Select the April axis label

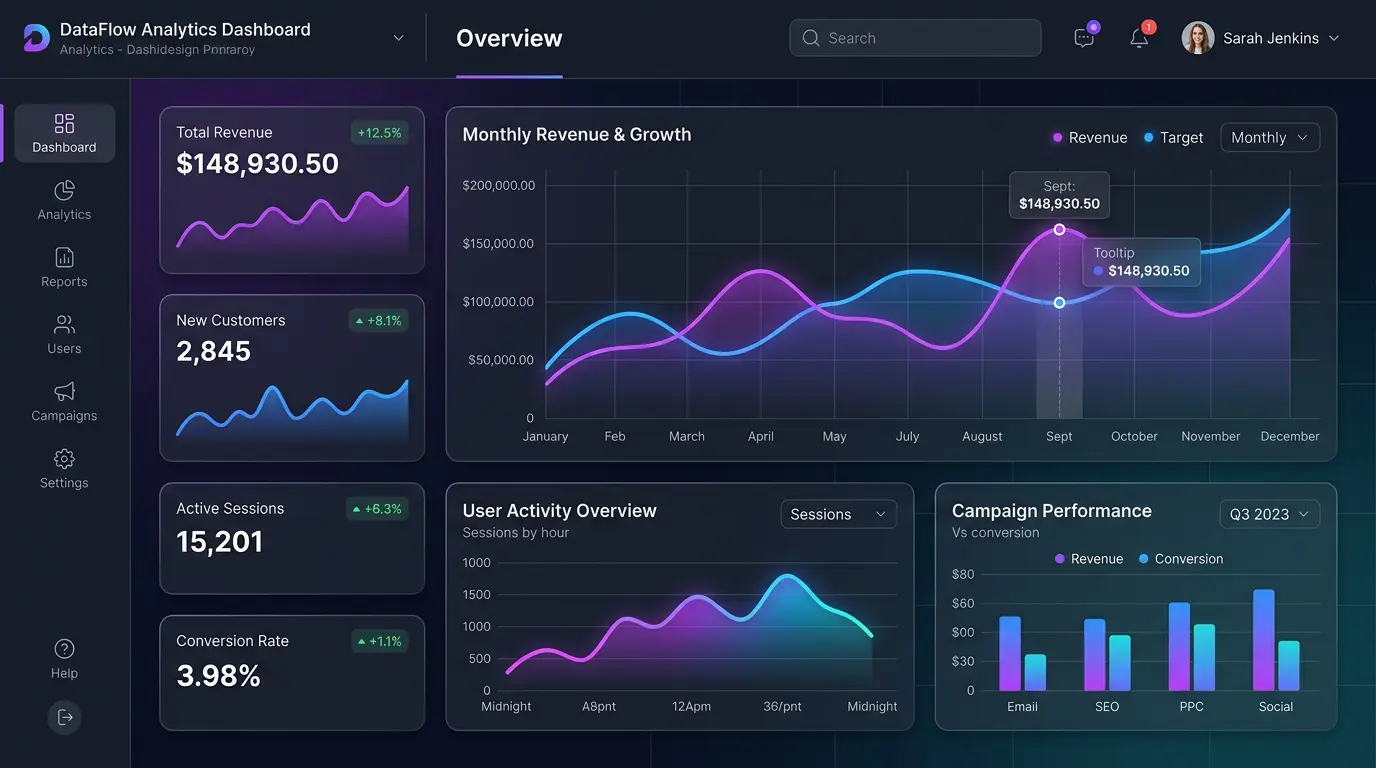[x=761, y=437]
